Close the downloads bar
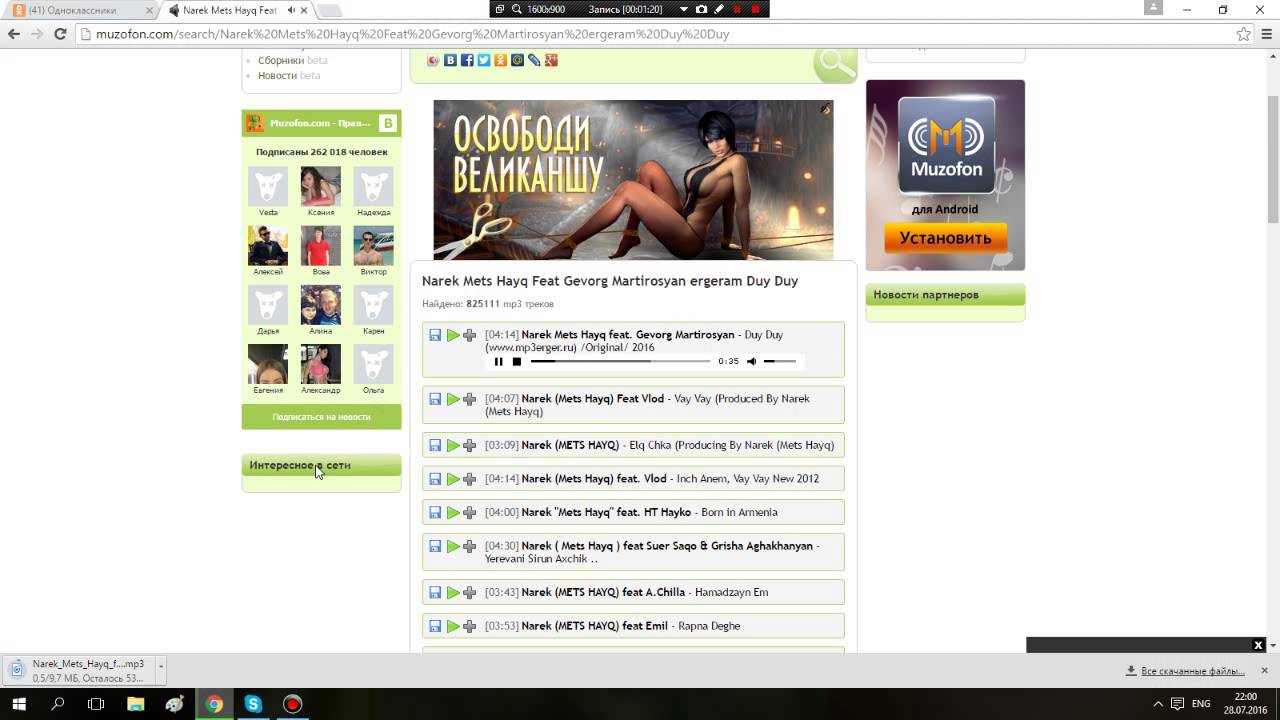The image size is (1280, 720). [x=1265, y=670]
